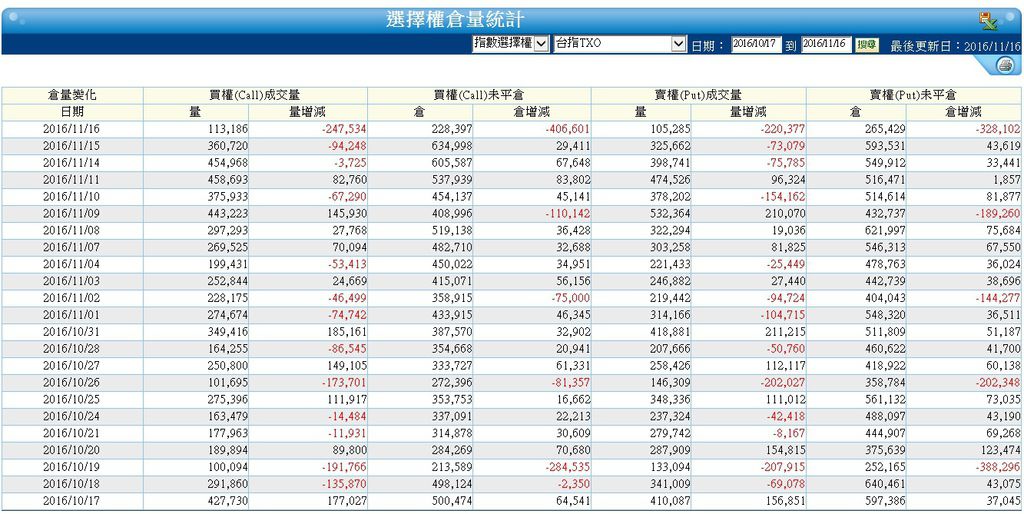Image resolution: width=1024 pixels, height=514 pixels.
Task: Click the red value -75,000
Action: point(571,298)
